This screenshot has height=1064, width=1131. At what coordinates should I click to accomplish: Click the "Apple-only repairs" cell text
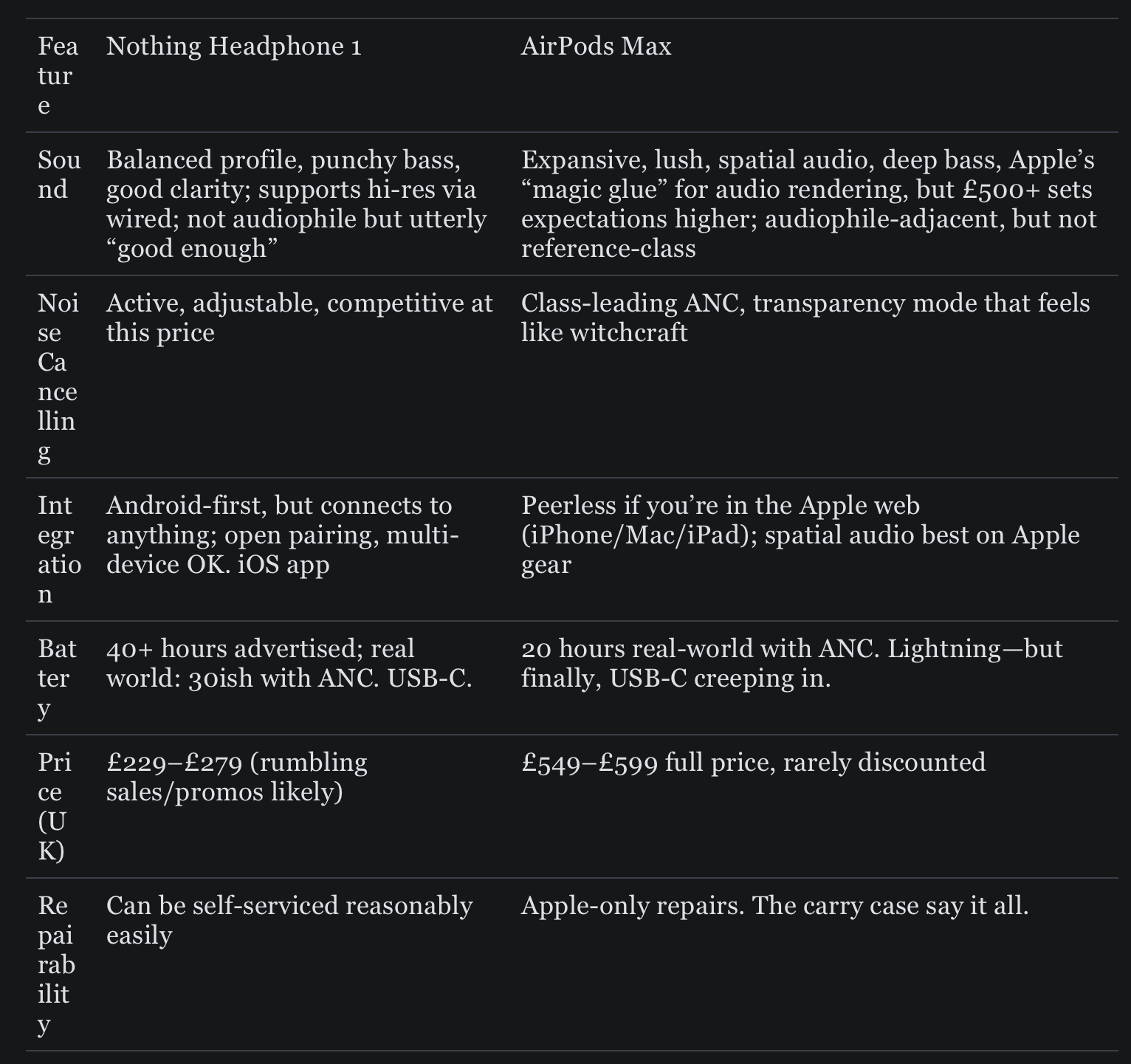click(x=774, y=905)
